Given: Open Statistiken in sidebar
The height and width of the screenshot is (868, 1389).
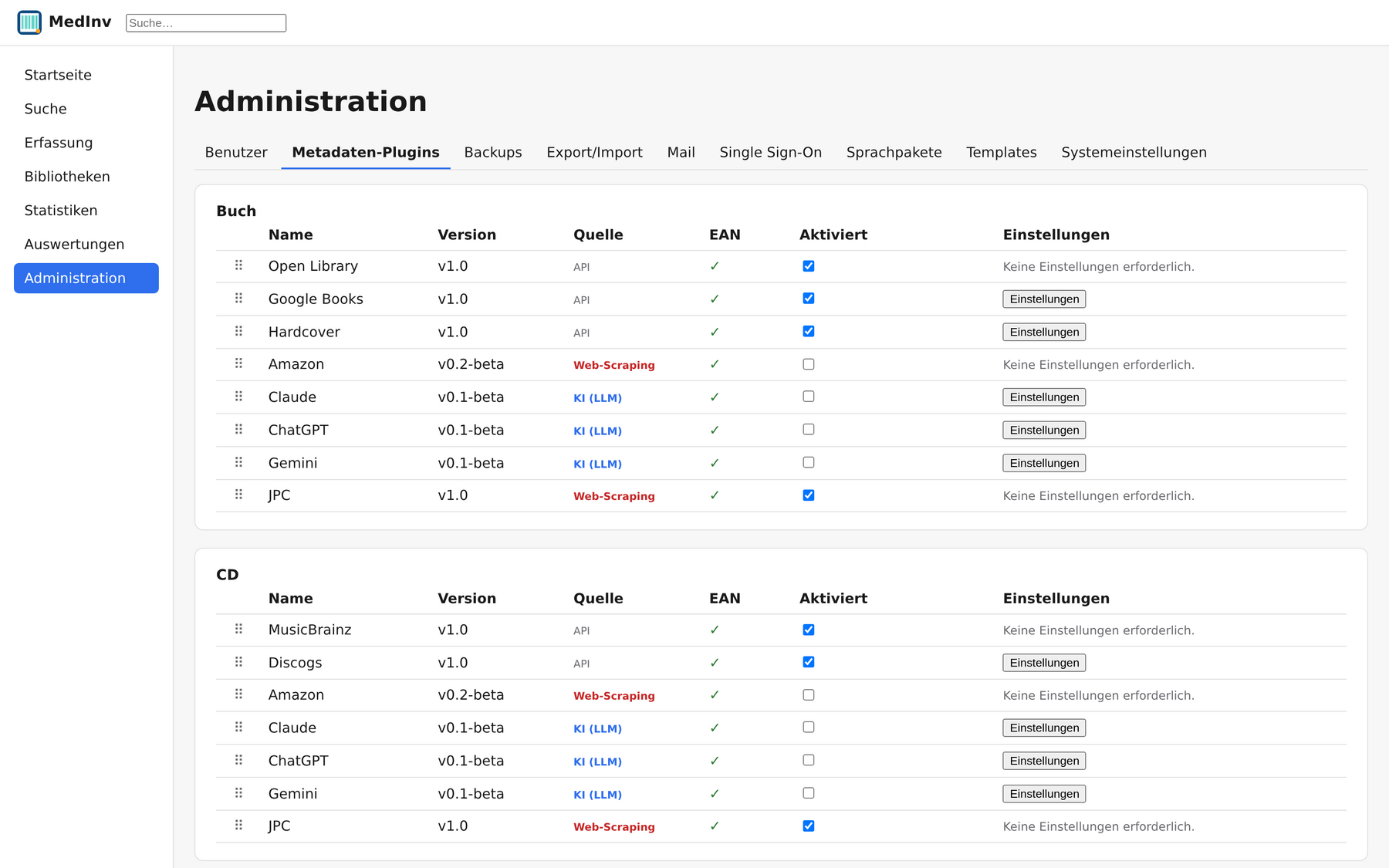Looking at the screenshot, I should tap(86, 211).
